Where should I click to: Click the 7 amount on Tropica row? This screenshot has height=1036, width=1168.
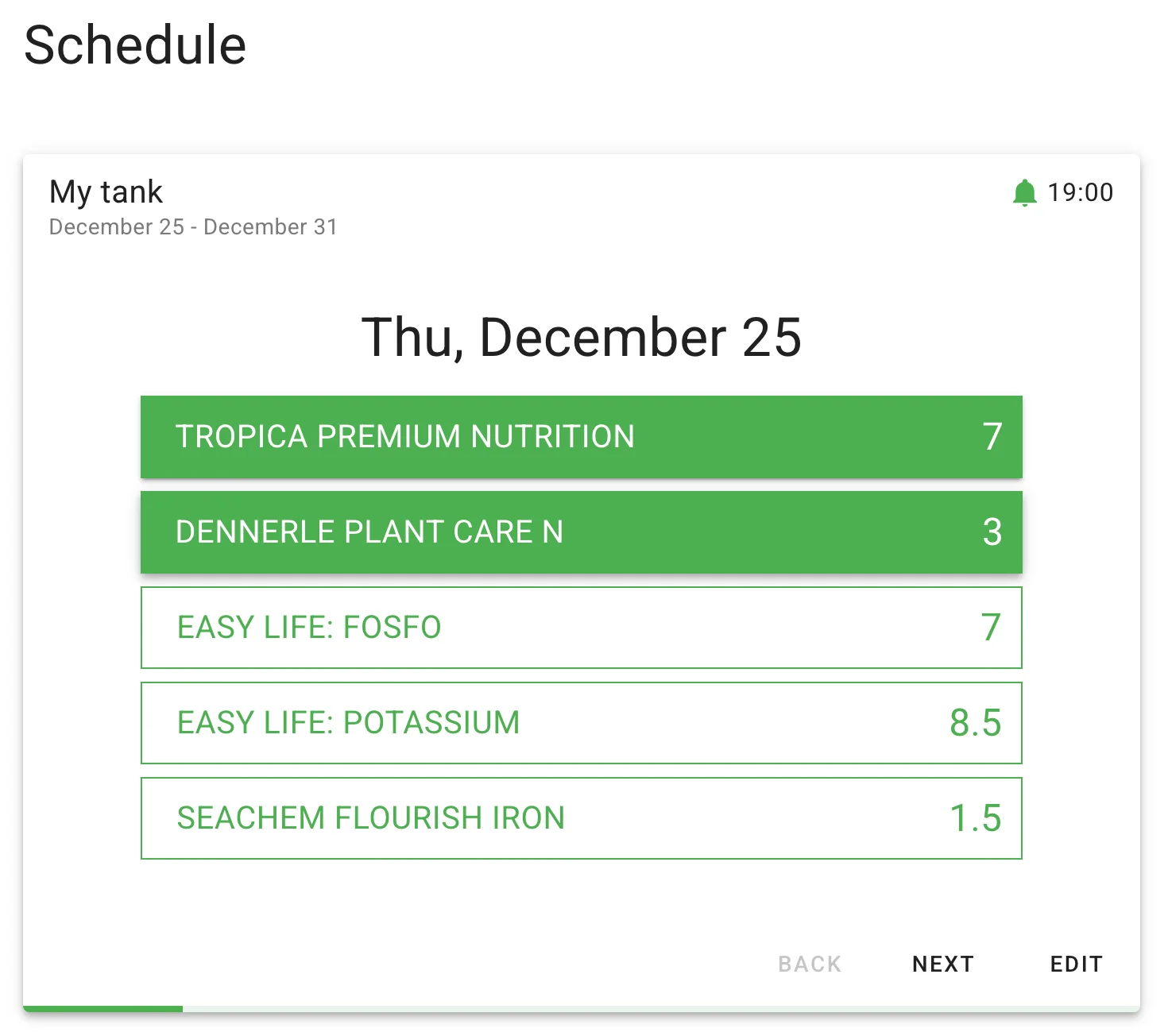coord(992,437)
